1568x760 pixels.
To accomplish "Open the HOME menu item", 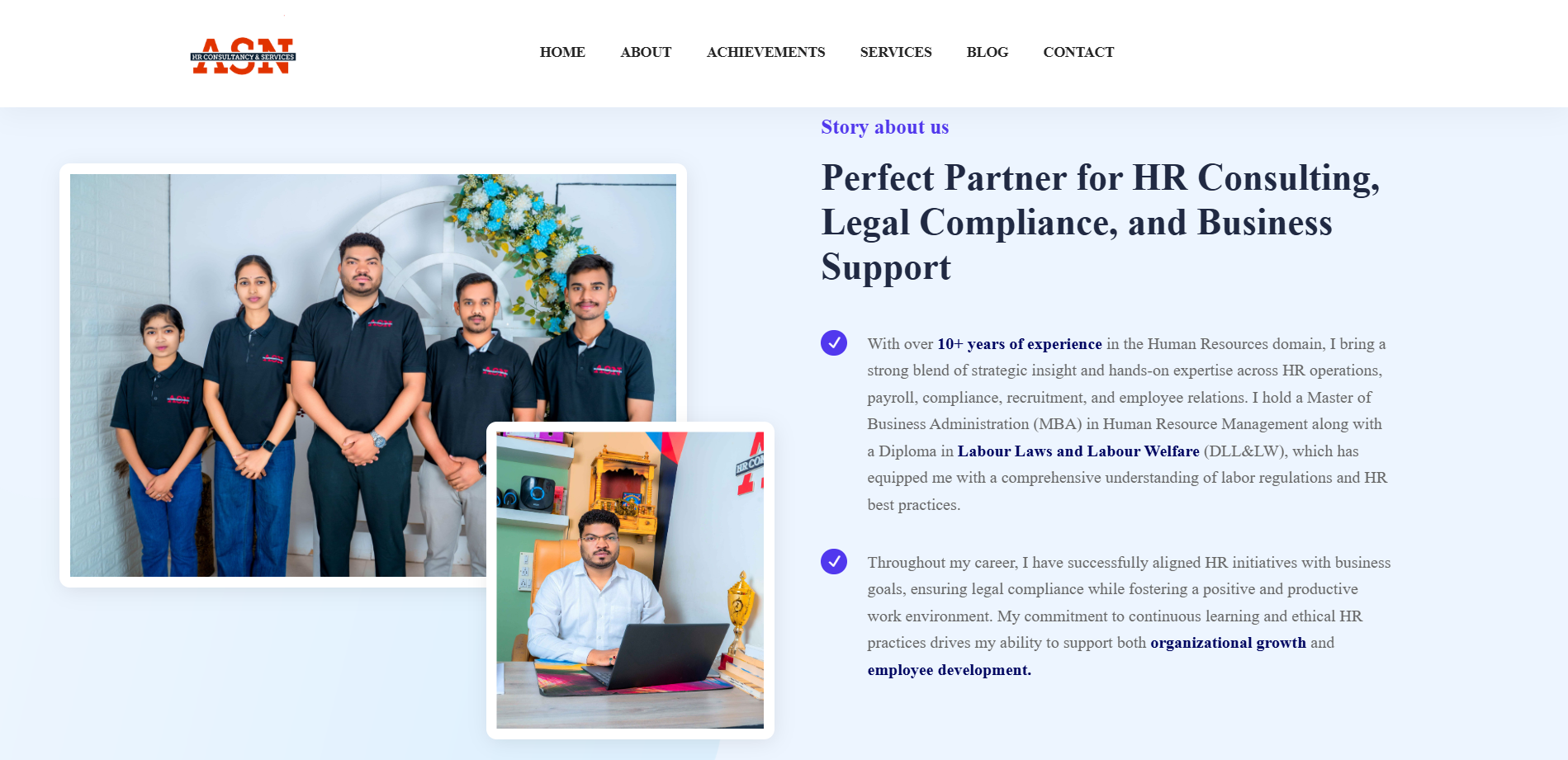I will pyautogui.click(x=562, y=52).
